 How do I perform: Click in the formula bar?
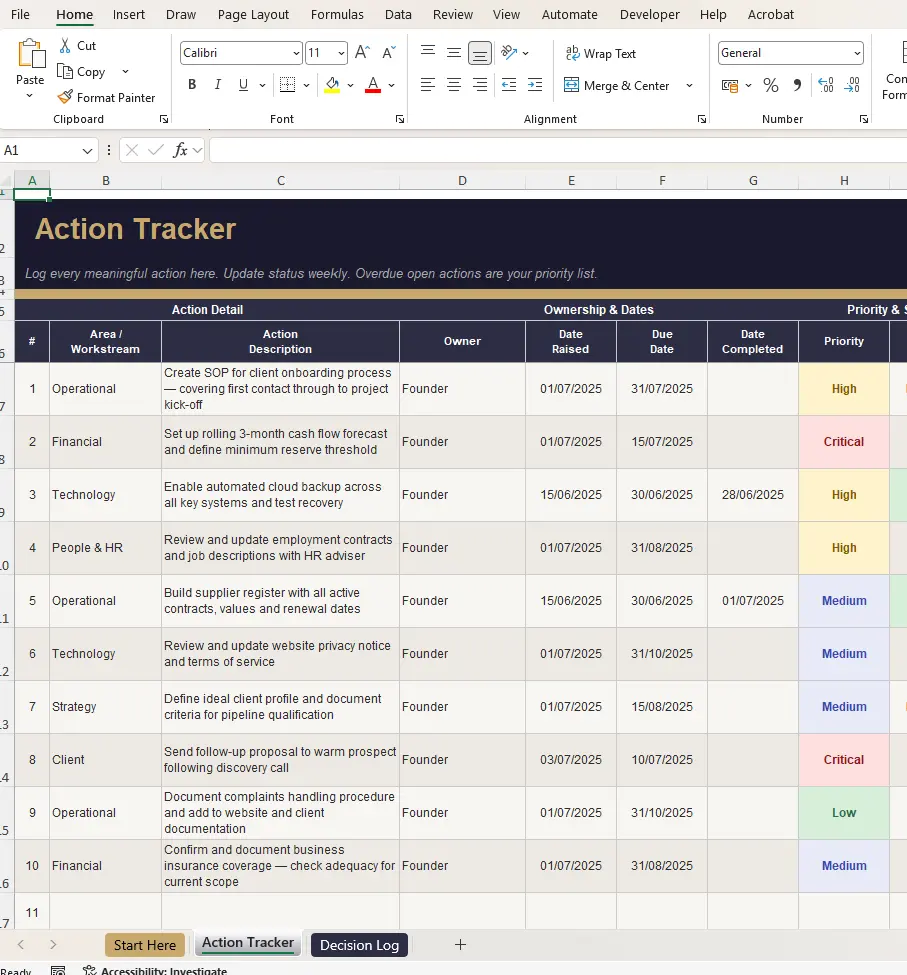click(x=558, y=150)
